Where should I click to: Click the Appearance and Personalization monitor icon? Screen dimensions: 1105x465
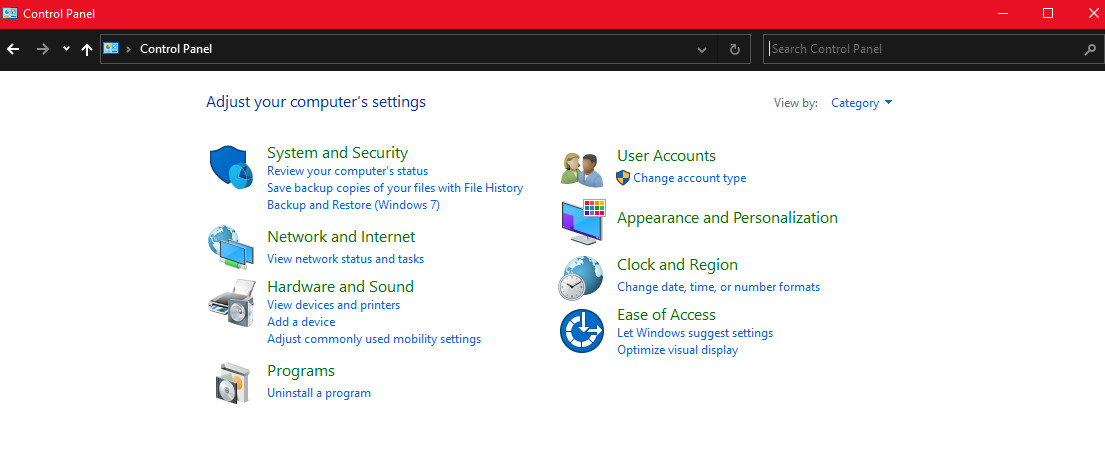point(582,221)
